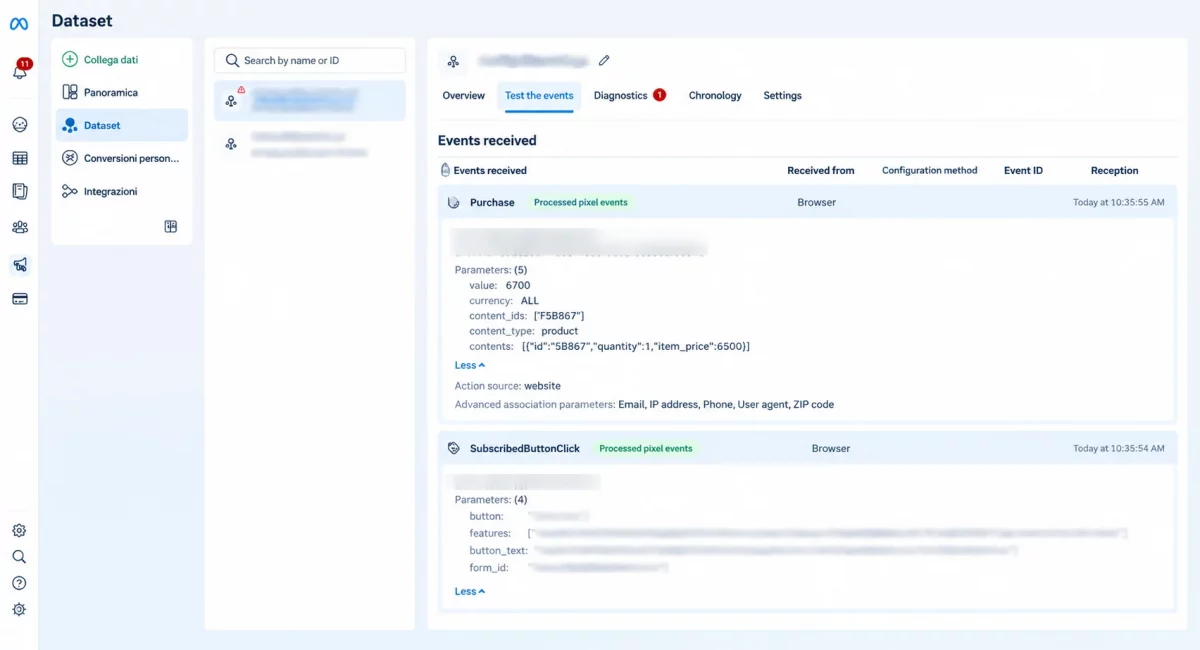Select Dataset in the side menu
1200x650 pixels.
tap(122, 125)
